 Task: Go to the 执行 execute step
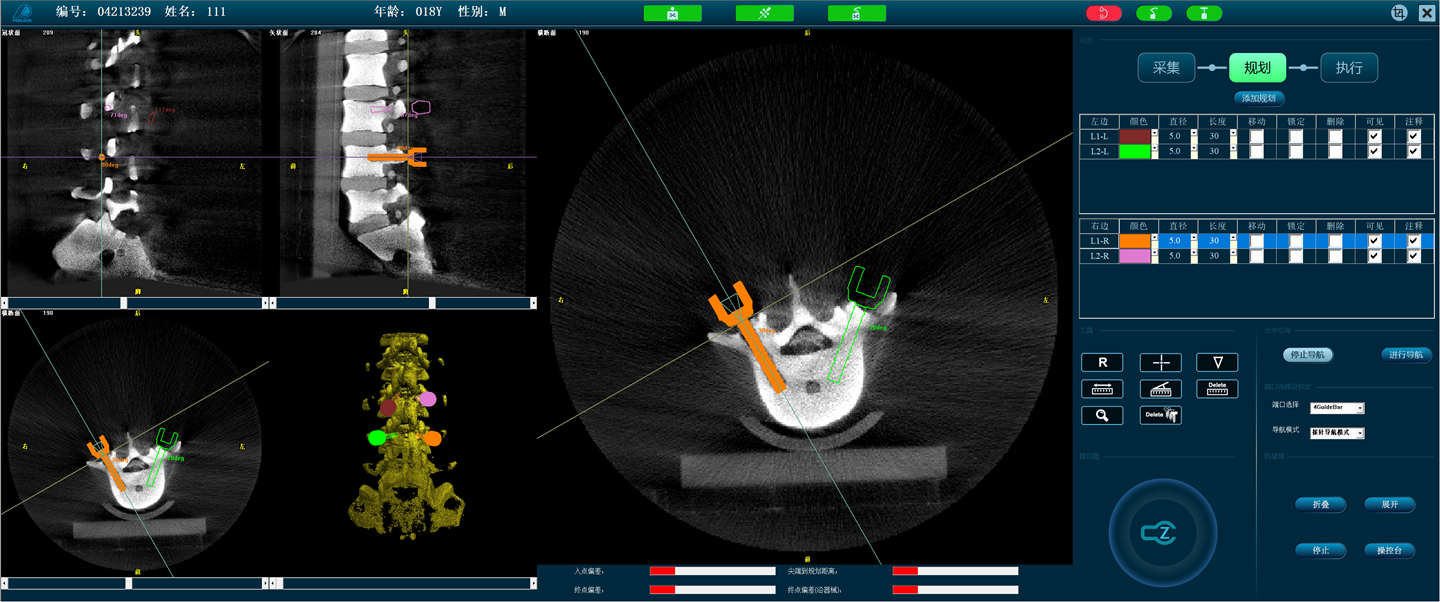pos(1349,68)
